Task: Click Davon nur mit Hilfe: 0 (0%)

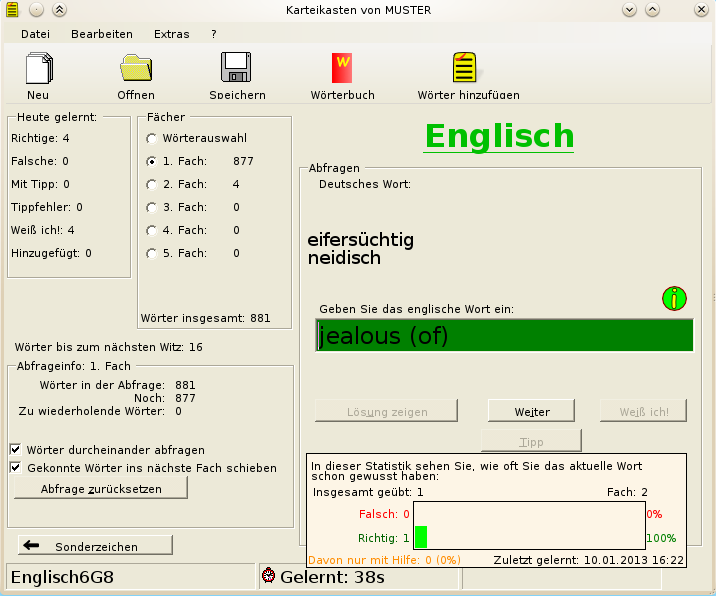Action: pyautogui.click(x=384, y=560)
